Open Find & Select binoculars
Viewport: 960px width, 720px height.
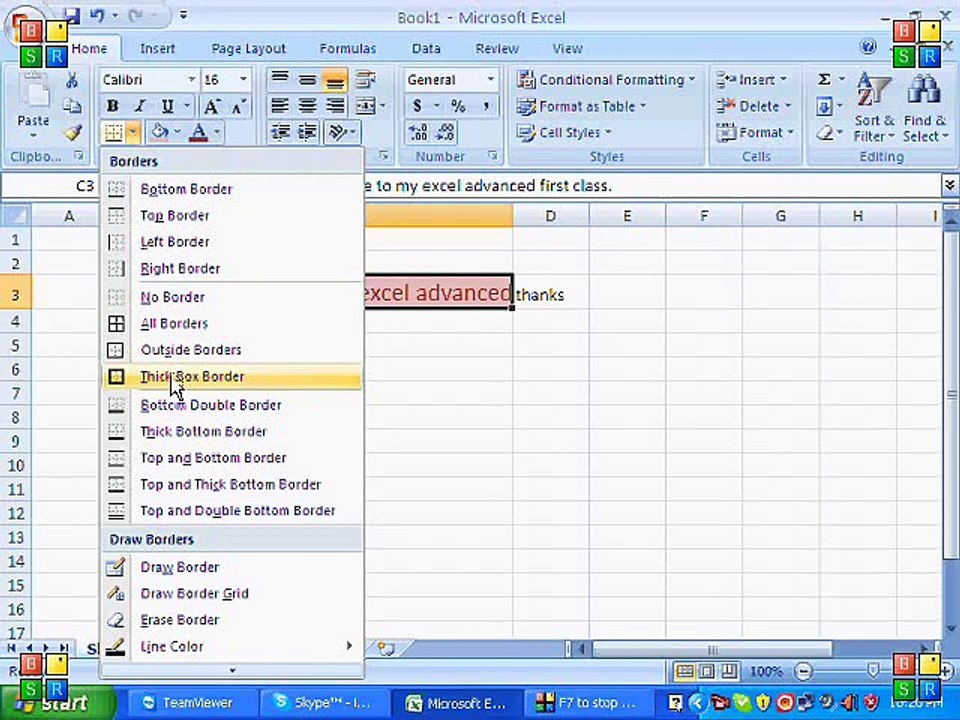pos(924,107)
